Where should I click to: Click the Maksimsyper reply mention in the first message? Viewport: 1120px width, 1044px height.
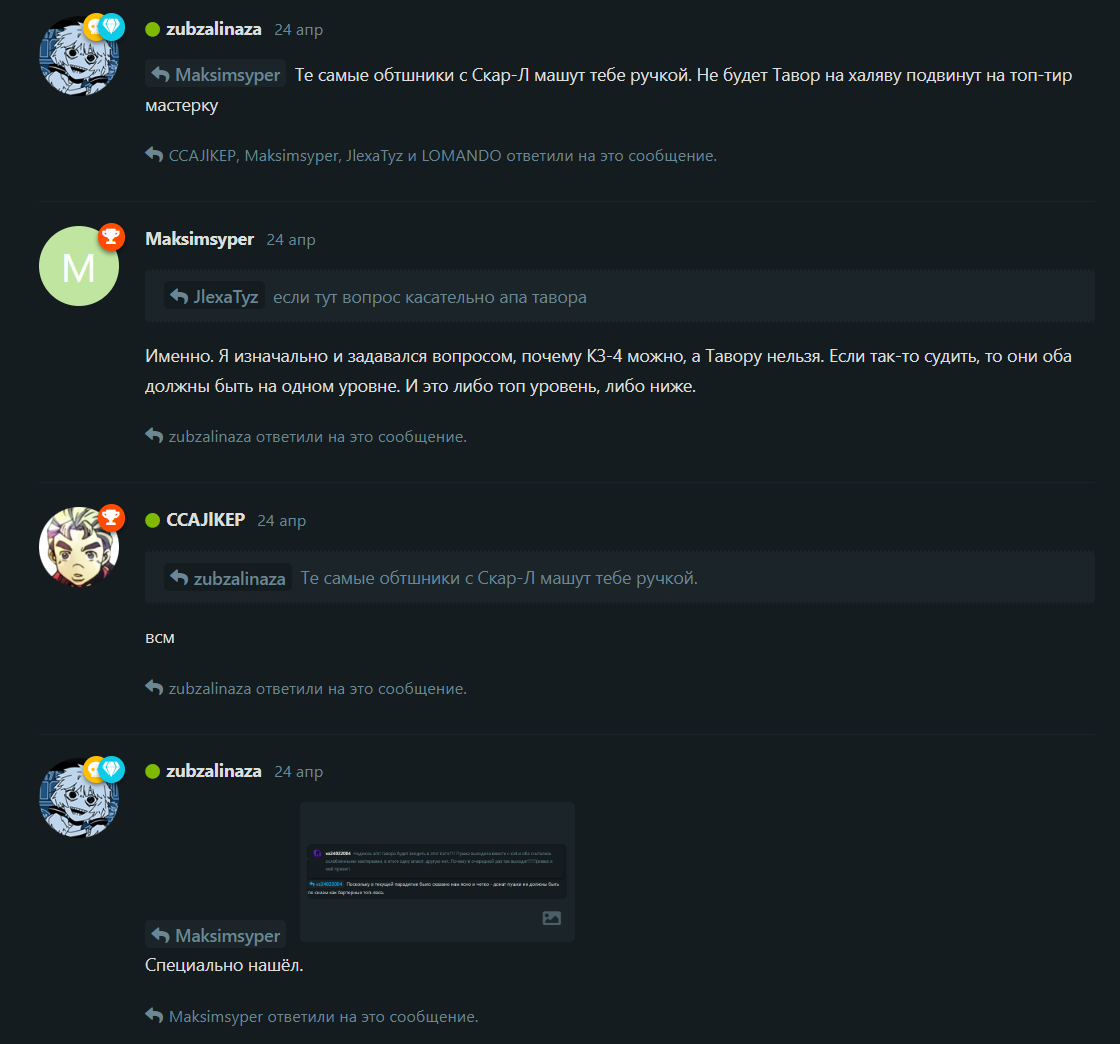pyautogui.click(x=216, y=74)
